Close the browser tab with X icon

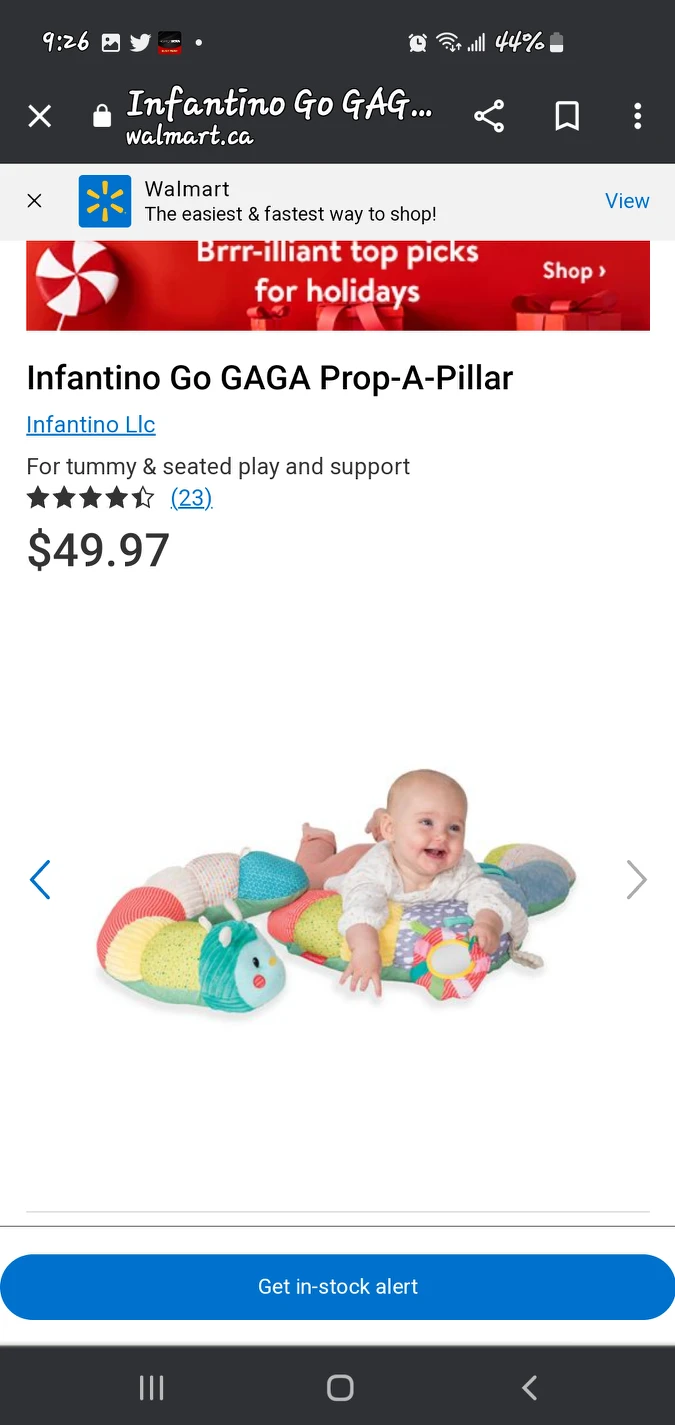(39, 117)
